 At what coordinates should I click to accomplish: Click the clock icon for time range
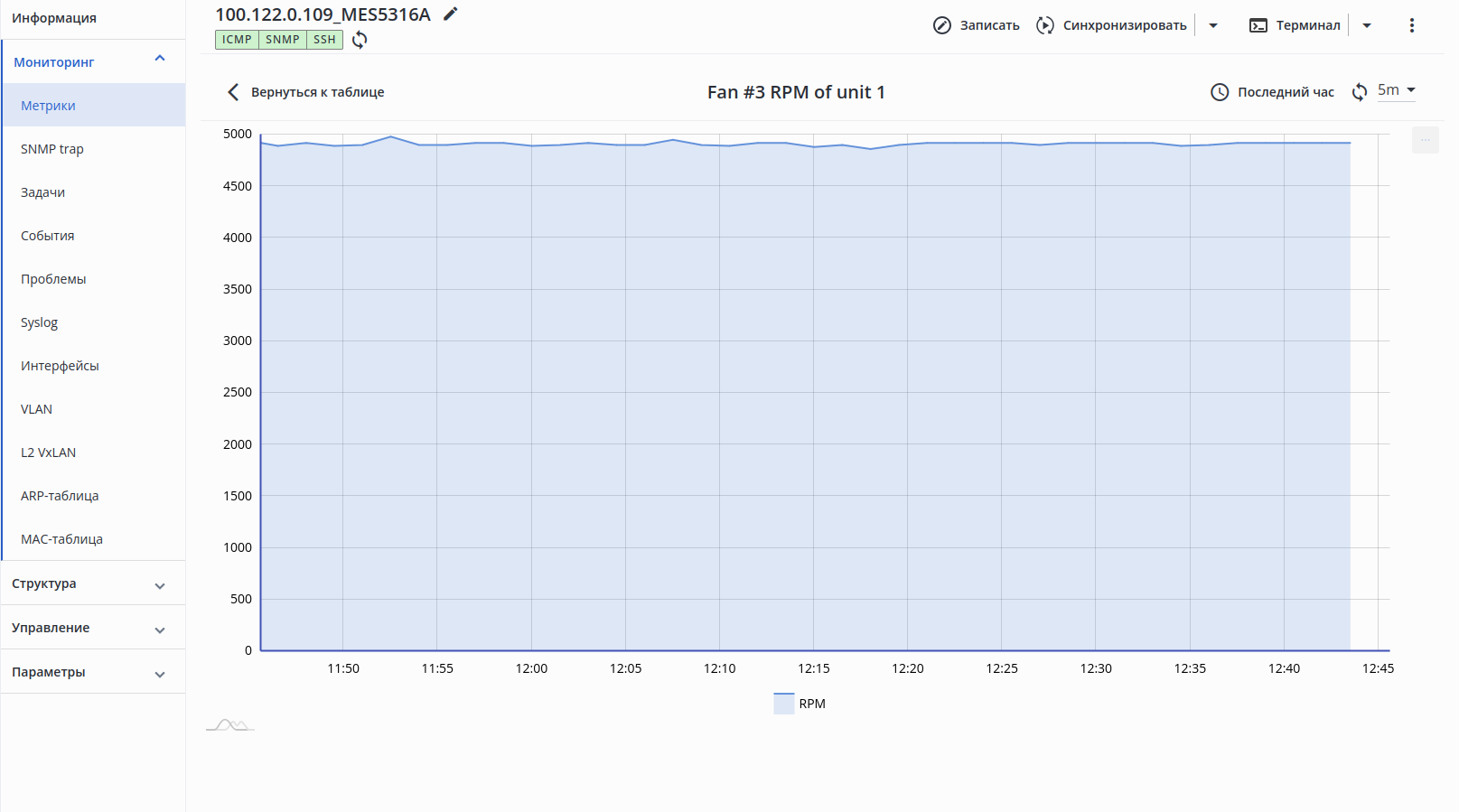1220,92
